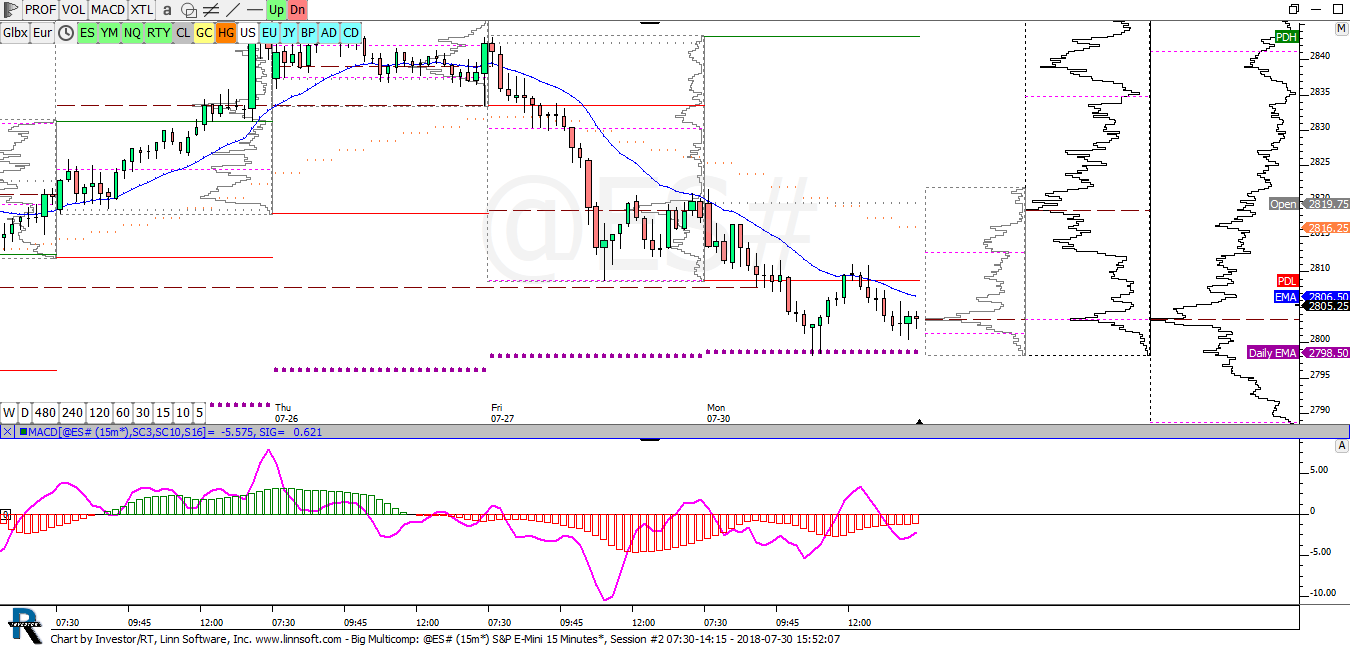Click the green square beside the MACD label

pyautogui.click(x=24, y=432)
